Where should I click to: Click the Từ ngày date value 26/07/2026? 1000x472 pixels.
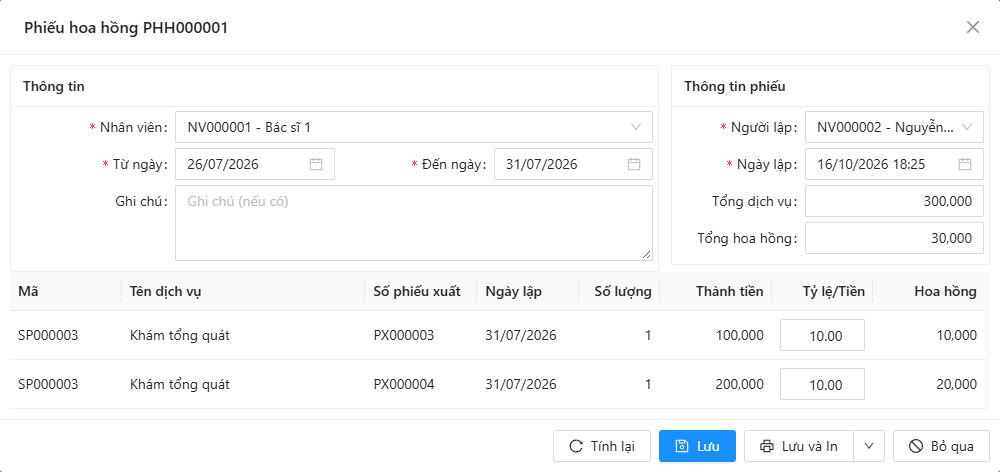click(x=223, y=165)
